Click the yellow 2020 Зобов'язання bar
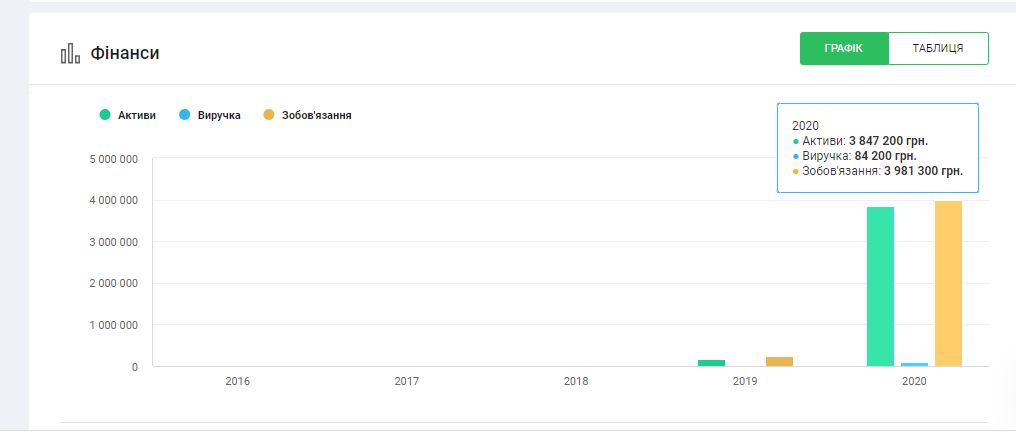 (x=948, y=284)
